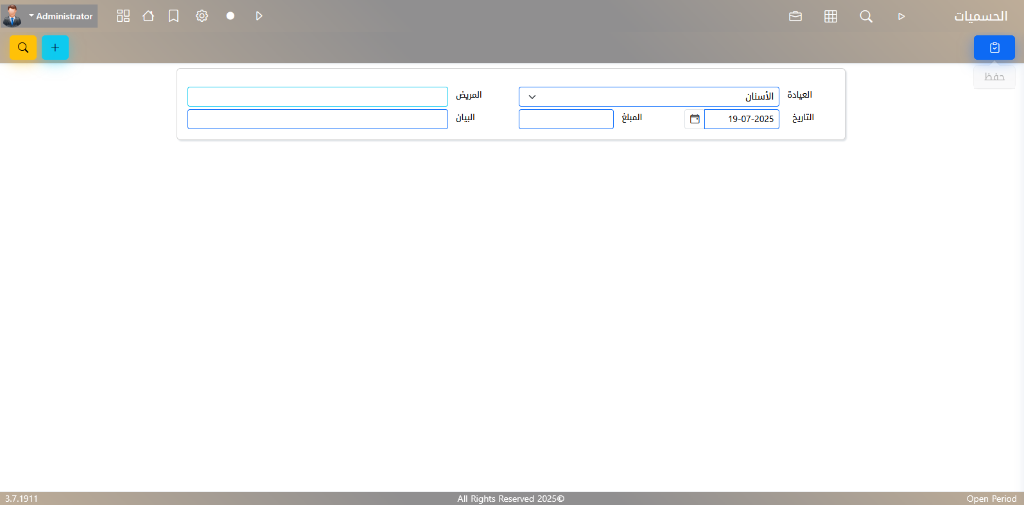Viewport: 1024px width, 505px height.
Task: Open the dashboard grid icon near Administrator
Action: pos(123,16)
